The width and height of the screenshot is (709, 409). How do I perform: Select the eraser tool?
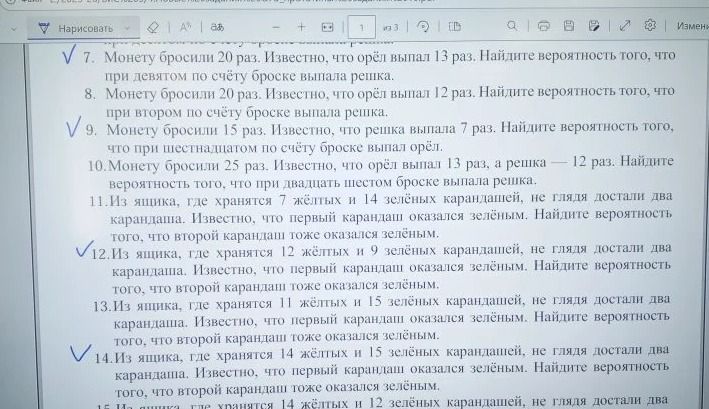(x=153, y=28)
